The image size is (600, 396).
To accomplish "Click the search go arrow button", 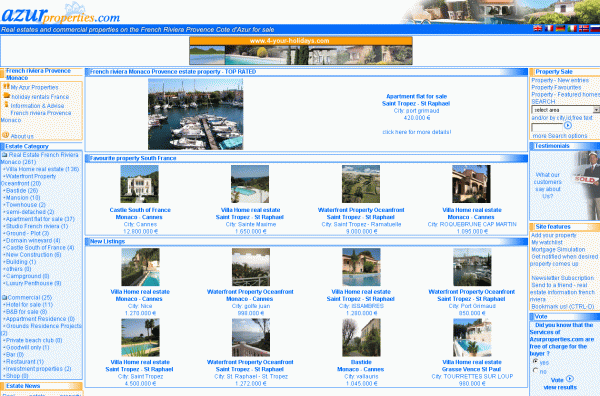I will pos(568,125).
